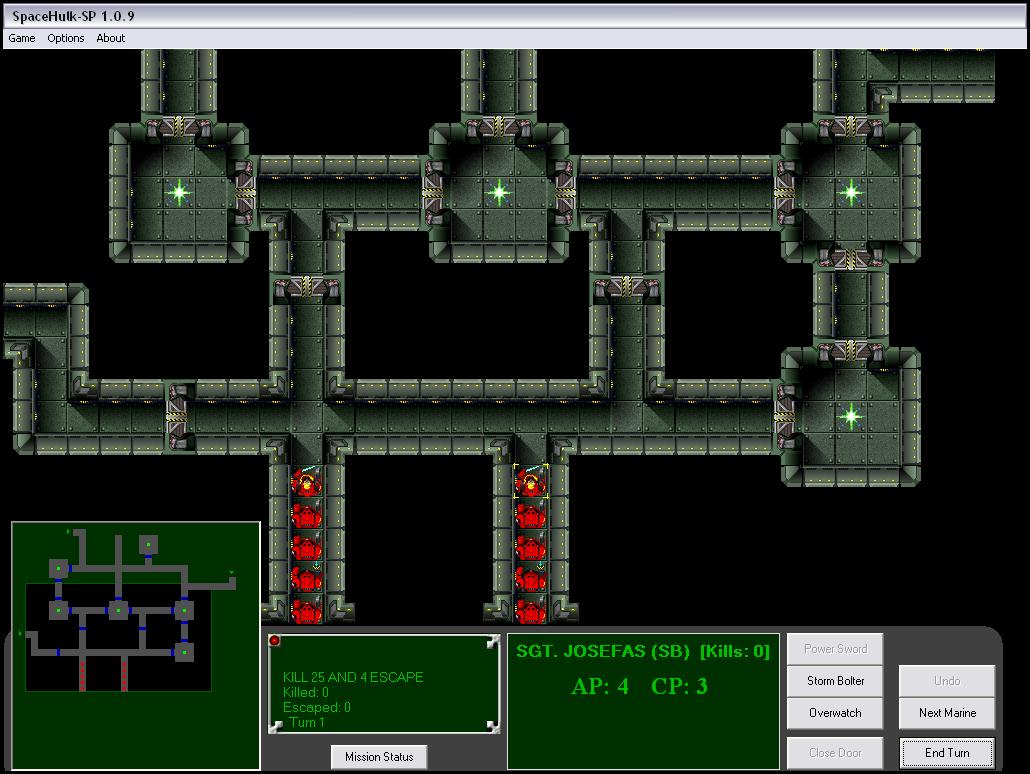Choose the Storm Bolter weapon button
This screenshot has width=1030, height=774.
point(835,681)
